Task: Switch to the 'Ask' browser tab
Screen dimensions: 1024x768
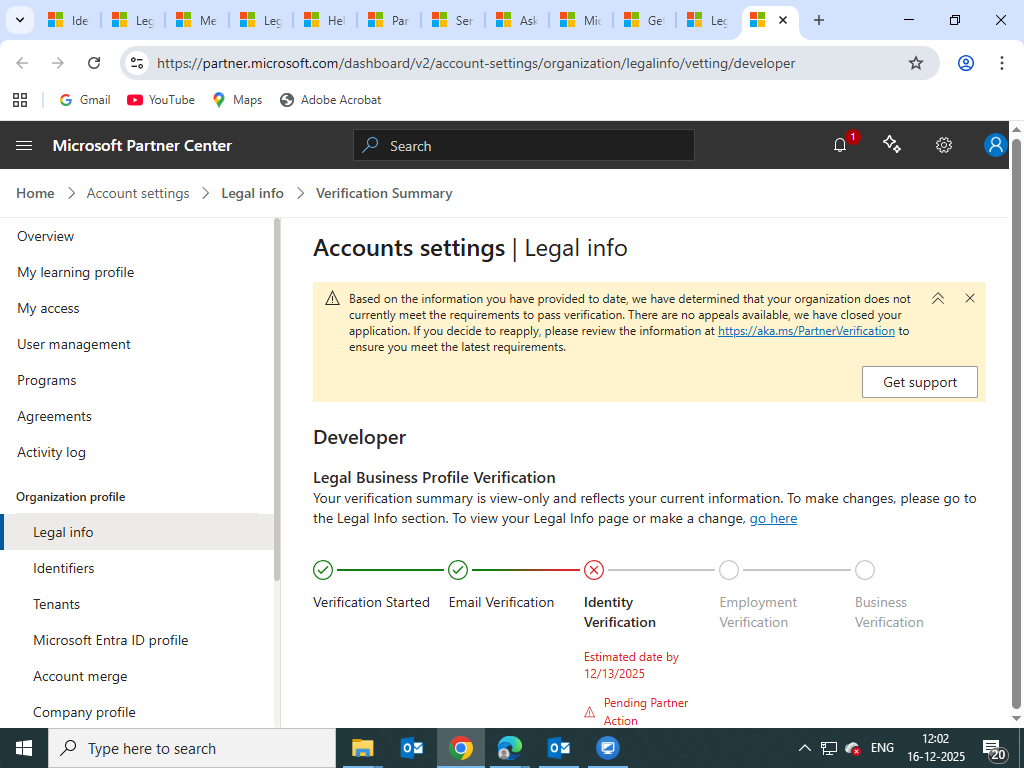Action: pos(517,20)
